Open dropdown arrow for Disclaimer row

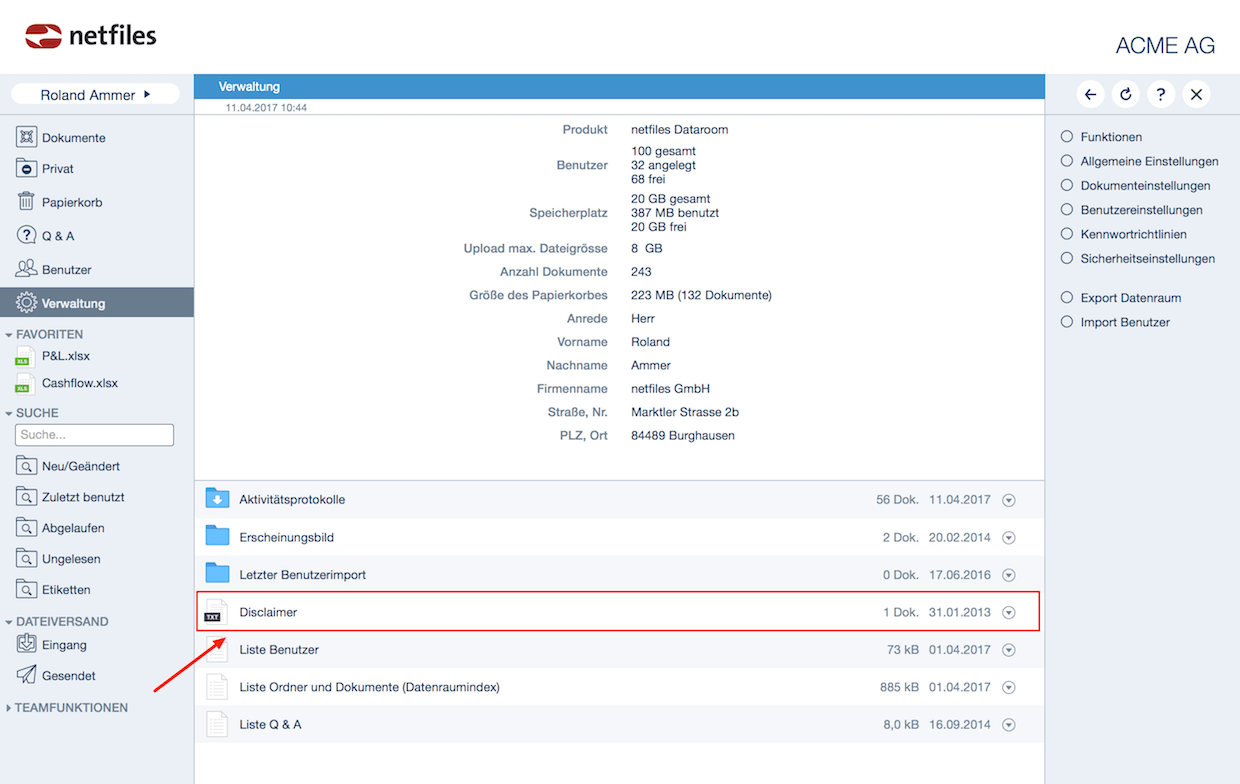pyautogui.click(x=1009, y=612)
